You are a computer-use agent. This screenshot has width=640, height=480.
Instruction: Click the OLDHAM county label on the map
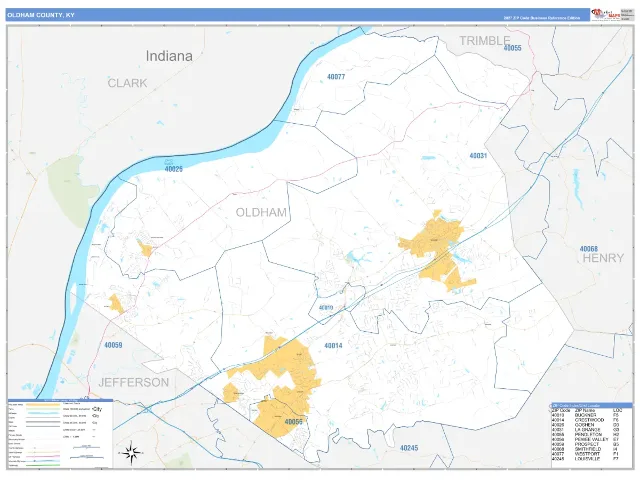tap(261, 212)
